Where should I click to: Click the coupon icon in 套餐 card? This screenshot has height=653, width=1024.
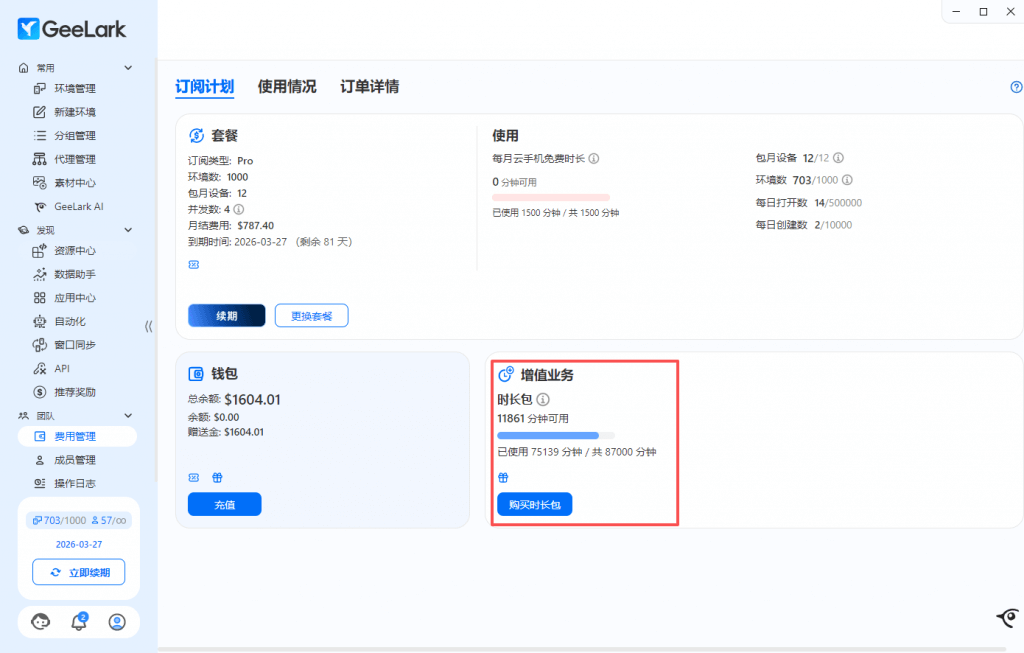[194, 264]
